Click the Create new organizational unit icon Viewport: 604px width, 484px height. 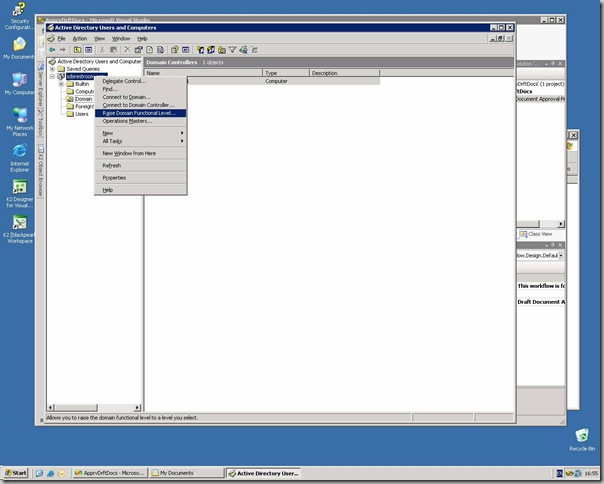point(221,50)
